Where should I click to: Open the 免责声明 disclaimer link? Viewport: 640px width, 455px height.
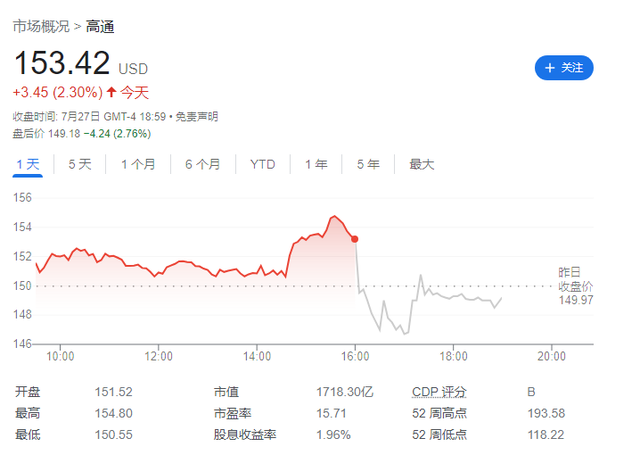click(196, 117)
